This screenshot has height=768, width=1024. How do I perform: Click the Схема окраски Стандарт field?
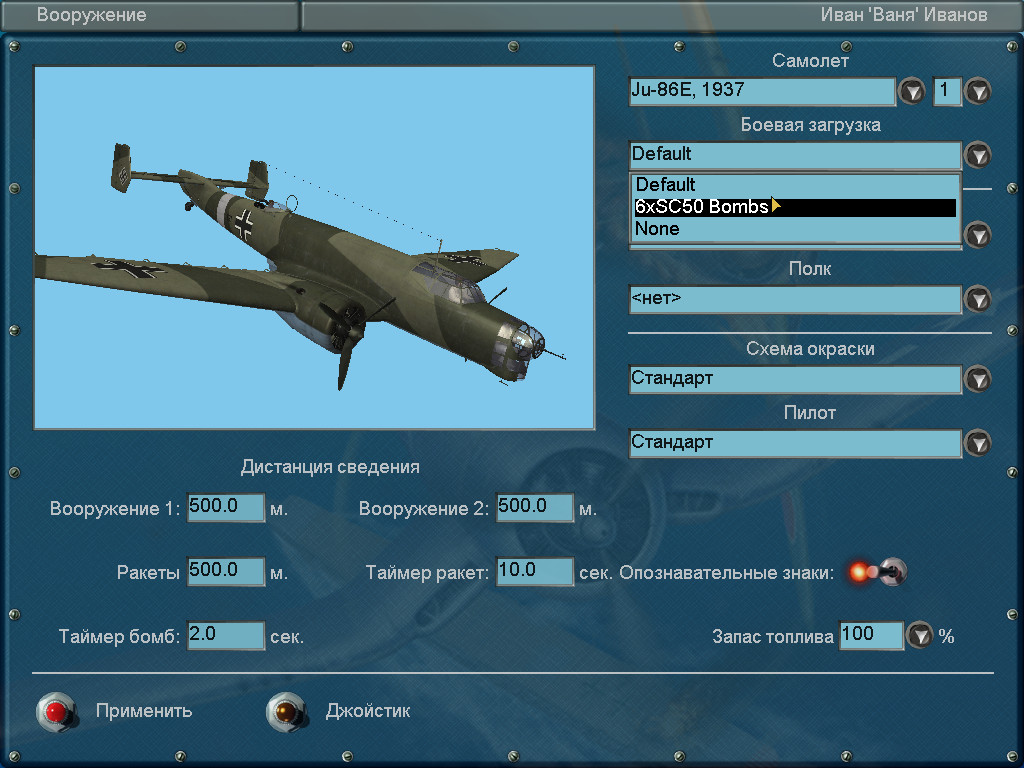click(x=795, y=379)
